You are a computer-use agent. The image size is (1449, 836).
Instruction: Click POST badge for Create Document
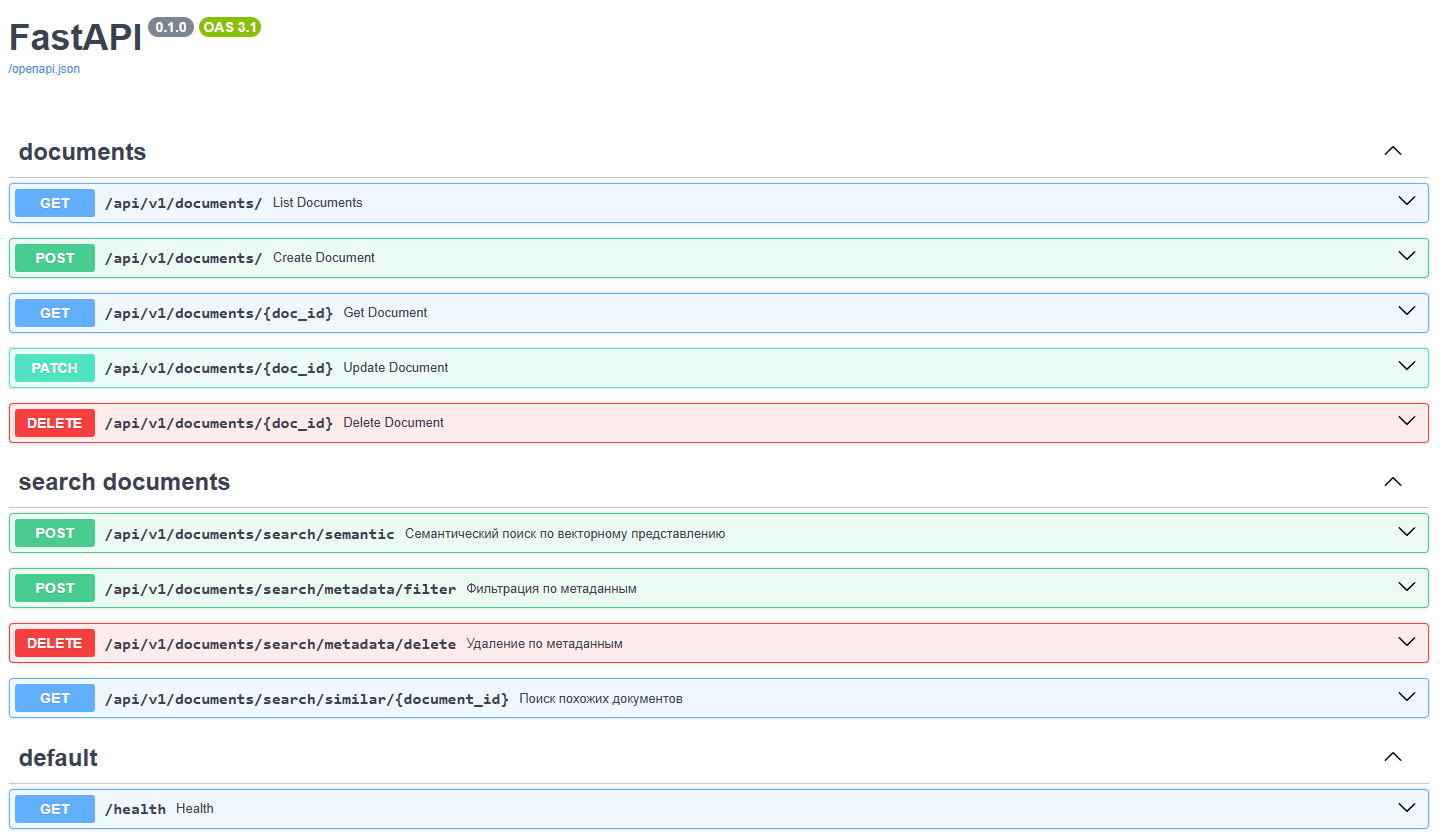[55, 258]
